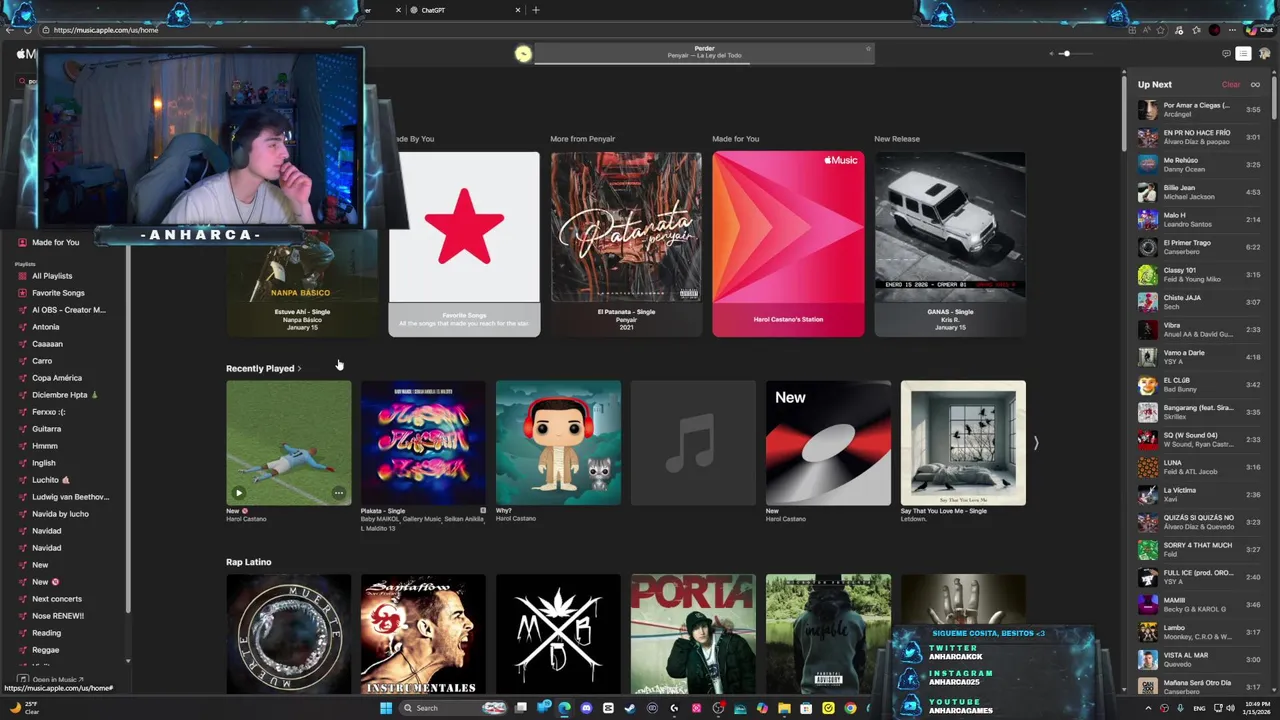Screen dimensions: 1280x720
Task: Click the yellow play/pause control in player
Action: (523, 54)
